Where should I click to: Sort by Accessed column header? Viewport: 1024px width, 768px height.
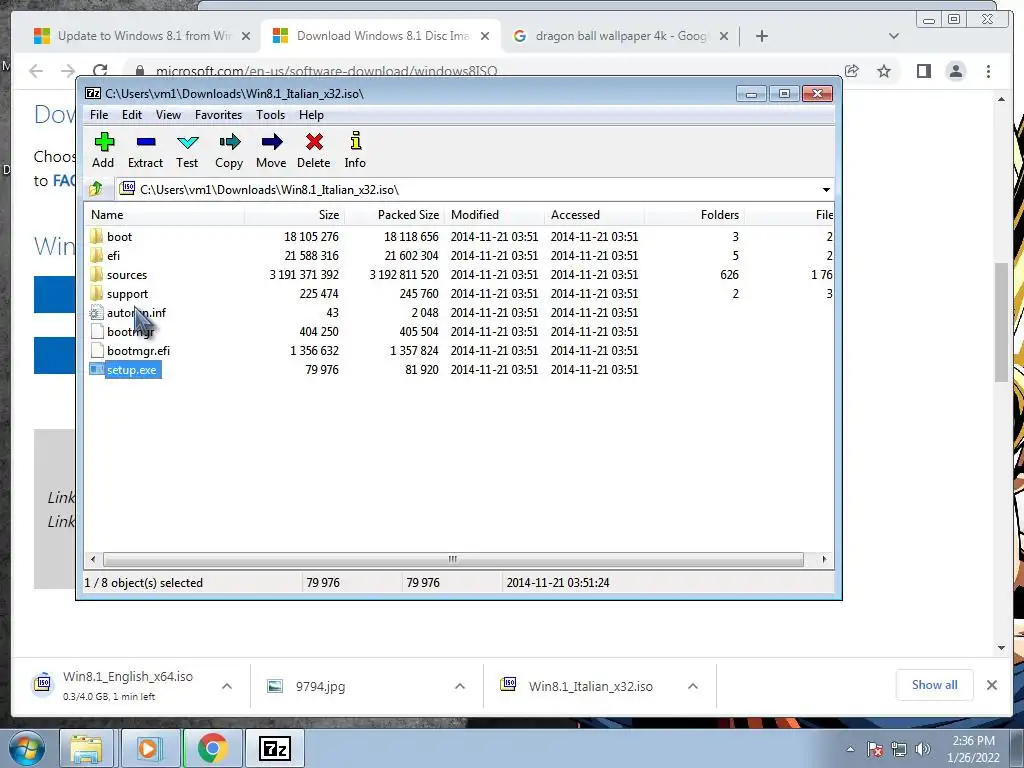[x=594, y=215]
